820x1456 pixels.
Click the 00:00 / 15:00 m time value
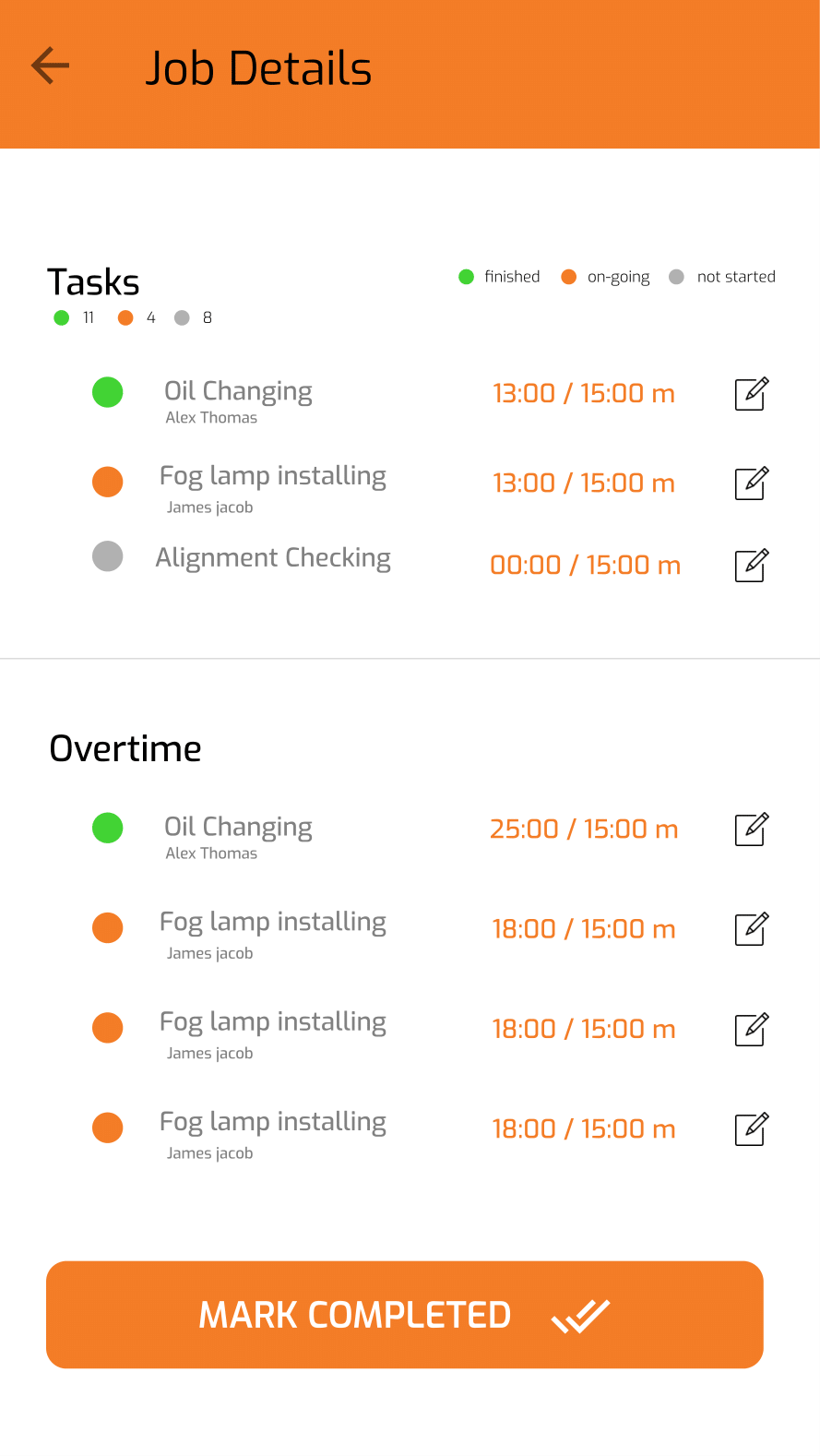(x=586, y=565)
